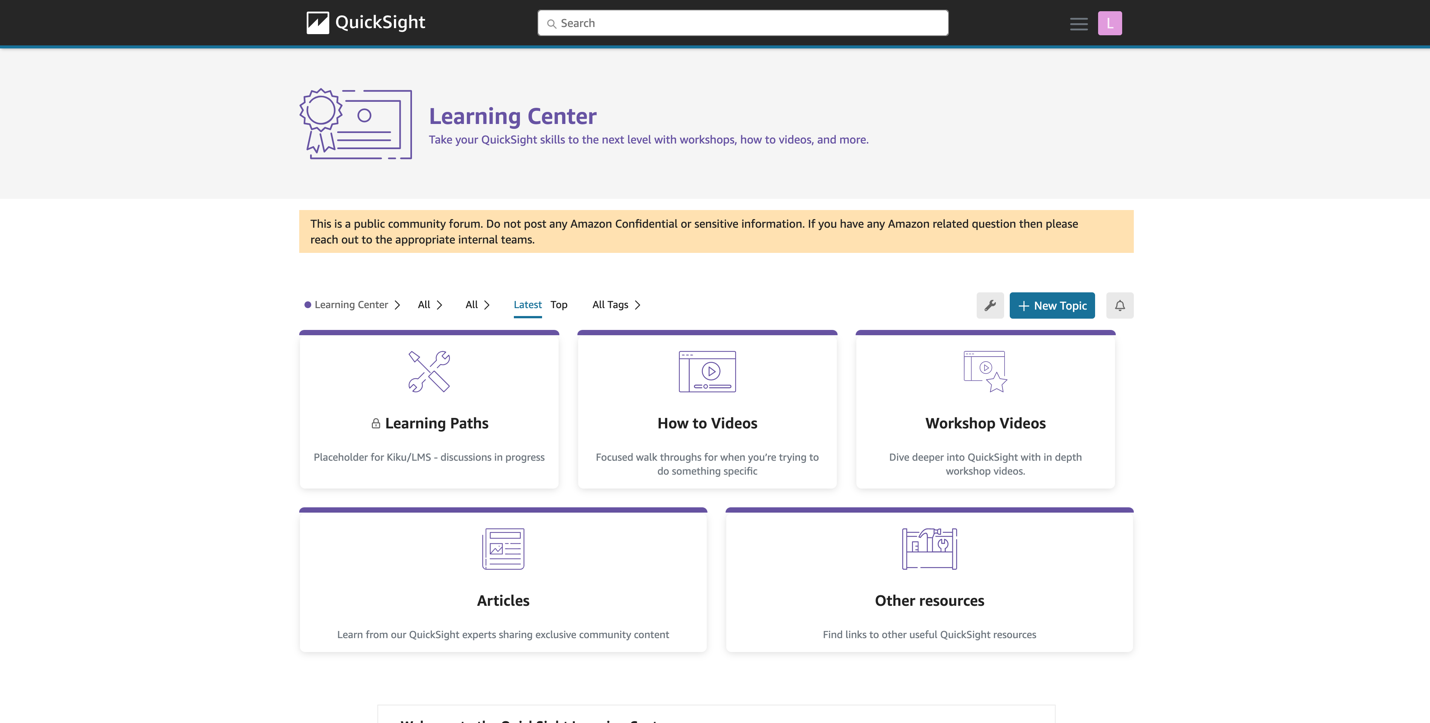Expand the All Tags dropdown
Viewport: 1430px width, 723px height.
pos(616,305)
